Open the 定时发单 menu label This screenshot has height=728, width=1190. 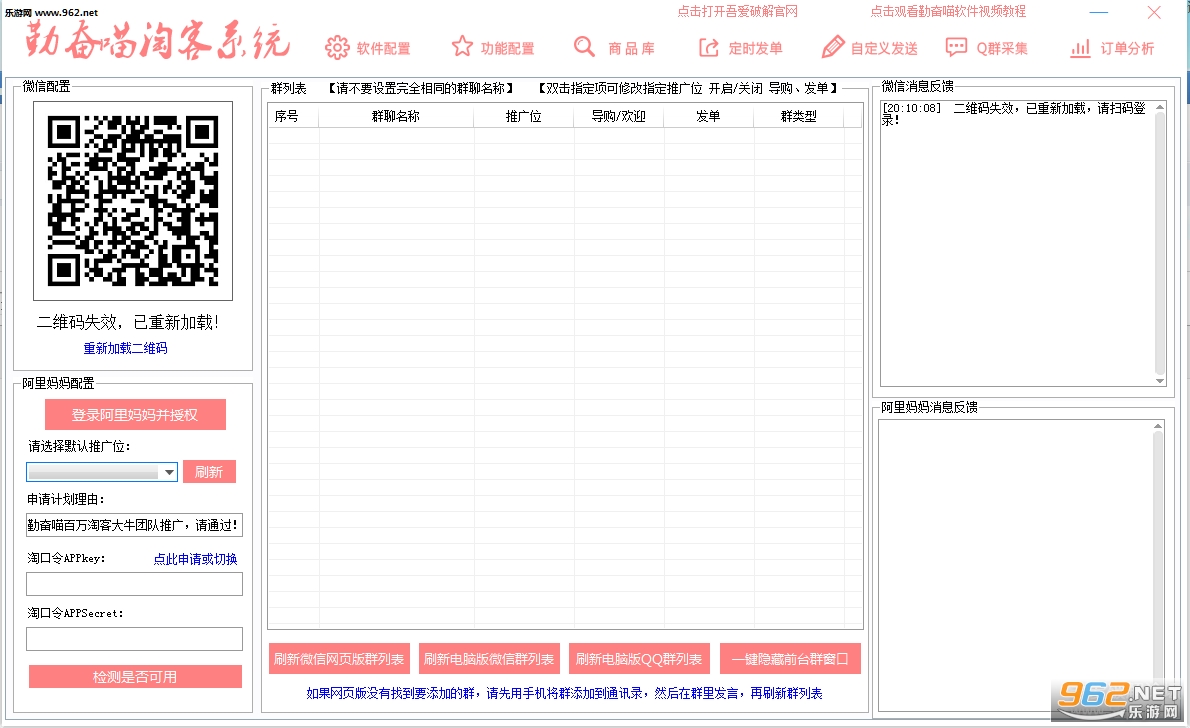tap(755, 49)
